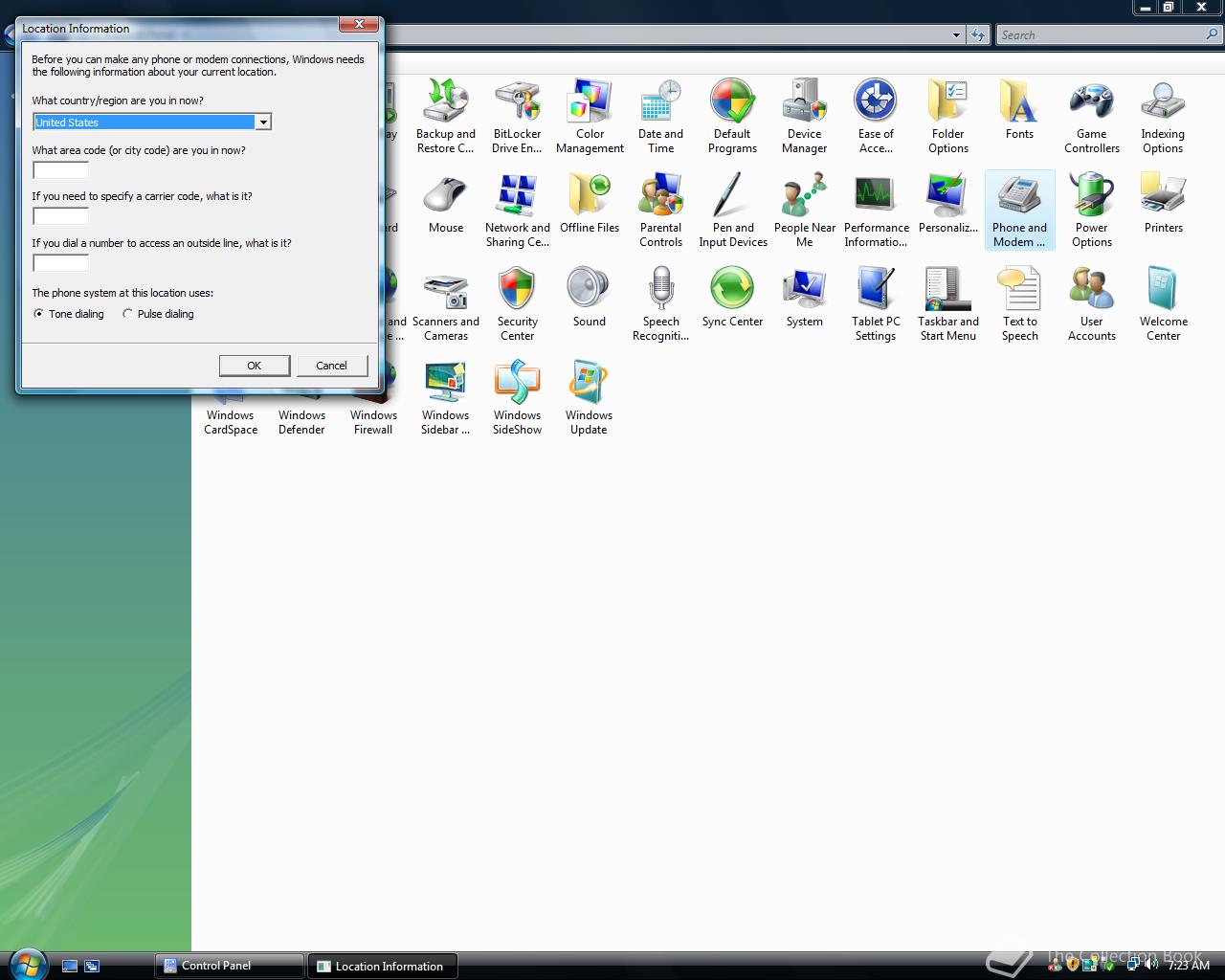Select Pulse dialing option
Screen dimensions: 1225x980
[158, 314]
